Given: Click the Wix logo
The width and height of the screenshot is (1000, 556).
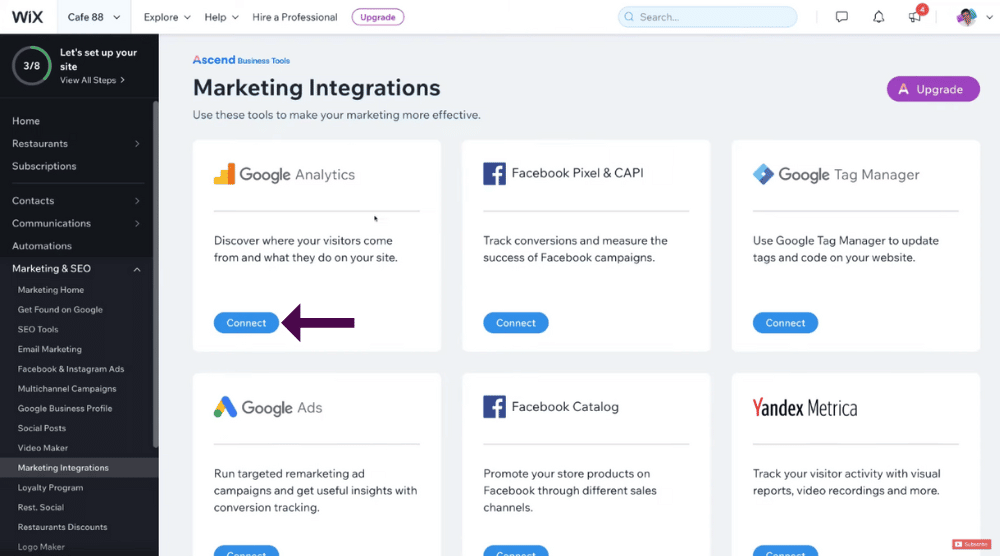Looking at the screenshot, I should tap(27, 17).
